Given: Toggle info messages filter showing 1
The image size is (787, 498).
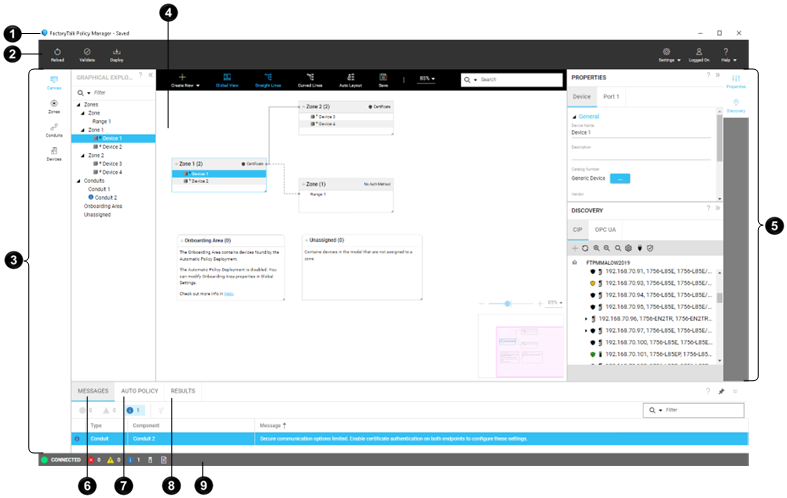Looking at the screenshot, I should click(135, 411).
